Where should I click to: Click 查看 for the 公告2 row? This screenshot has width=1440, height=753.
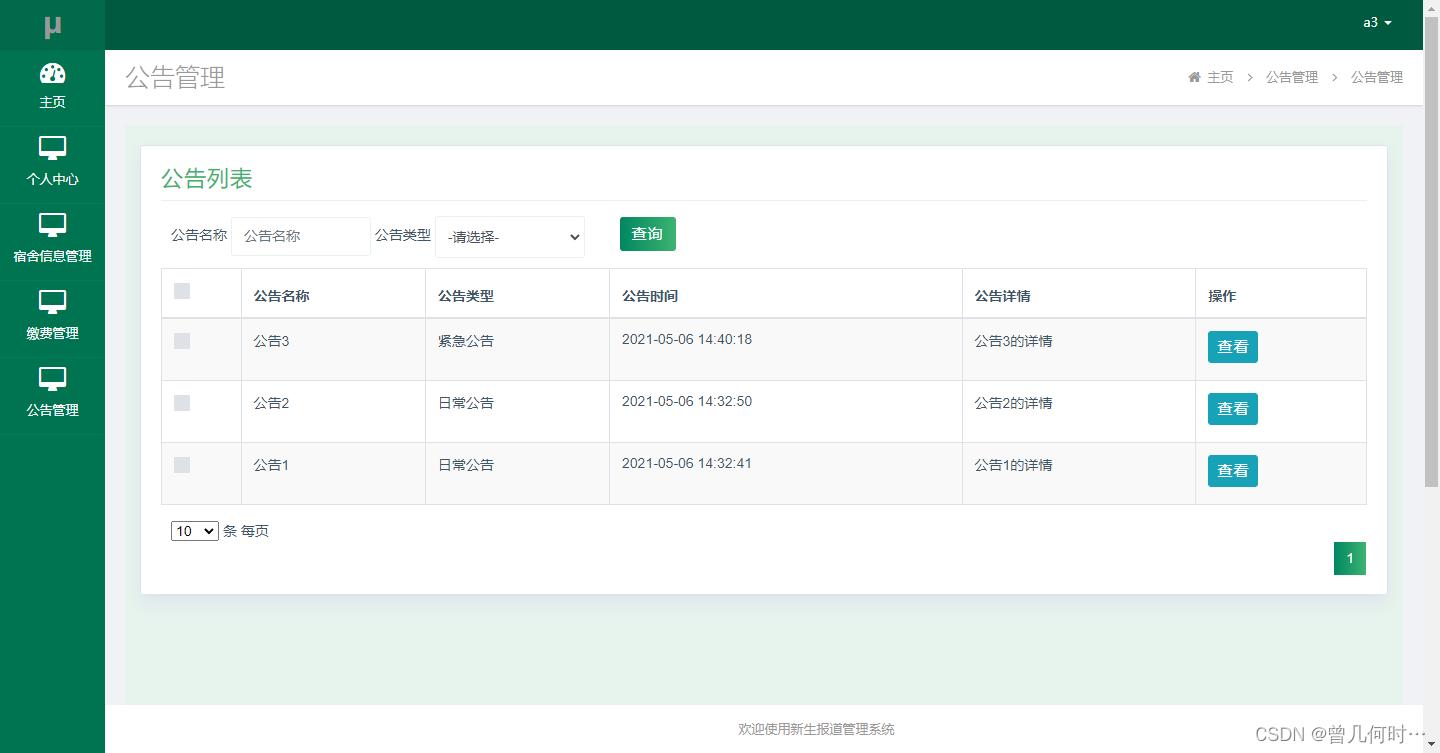coord(1232,409)
